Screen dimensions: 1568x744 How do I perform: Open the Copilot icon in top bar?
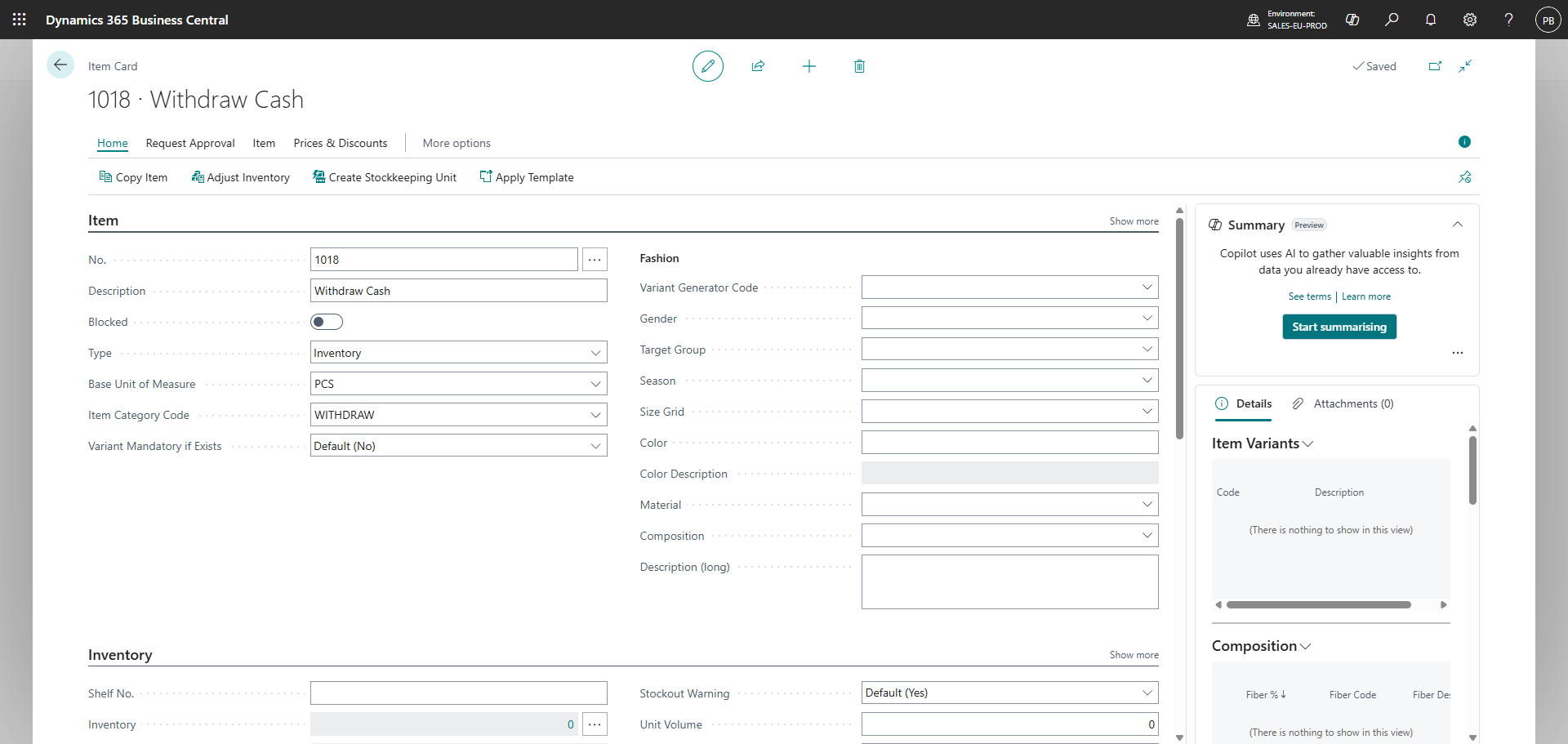tap(1352, 20)
